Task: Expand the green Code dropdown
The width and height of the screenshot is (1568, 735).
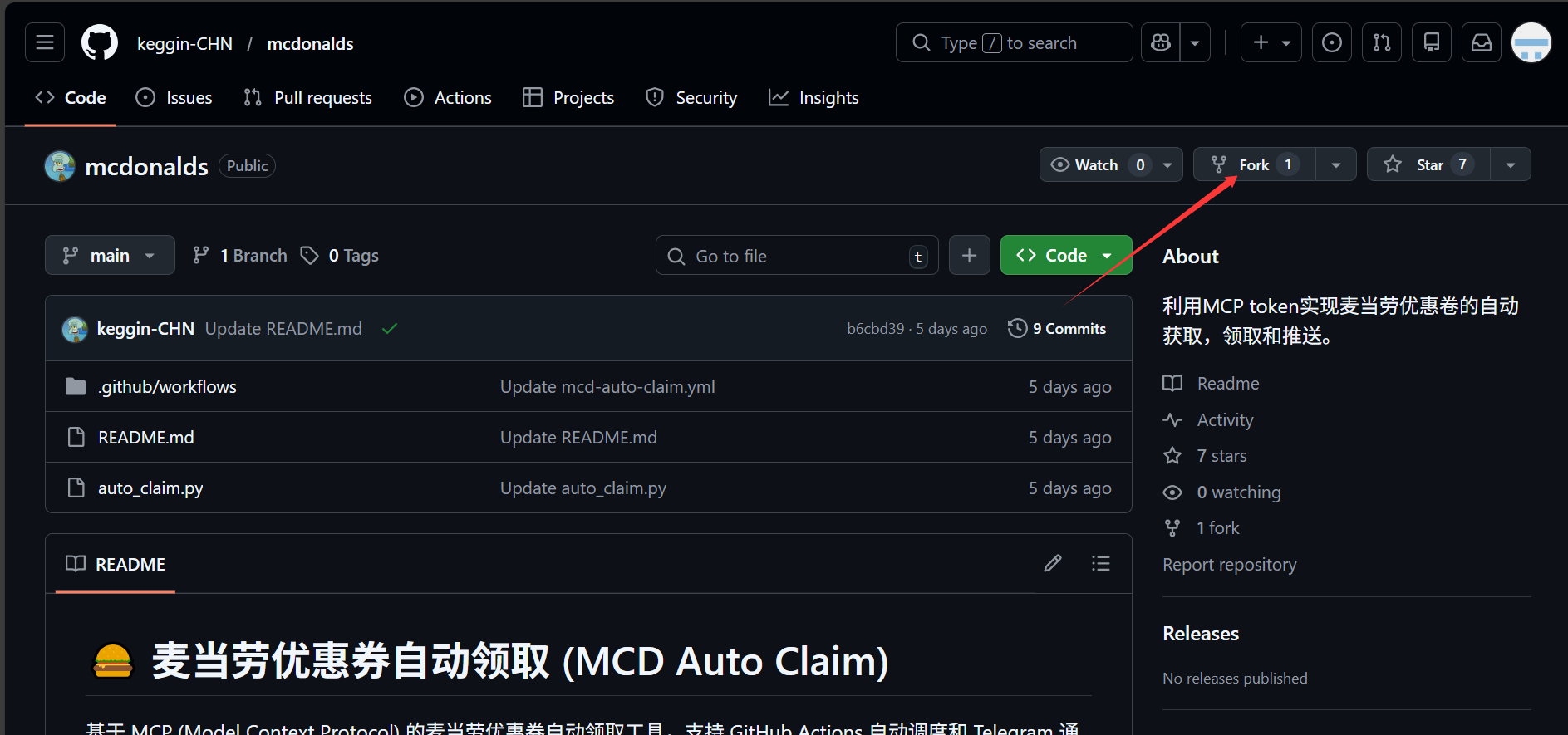Action: coord(1065,256)
